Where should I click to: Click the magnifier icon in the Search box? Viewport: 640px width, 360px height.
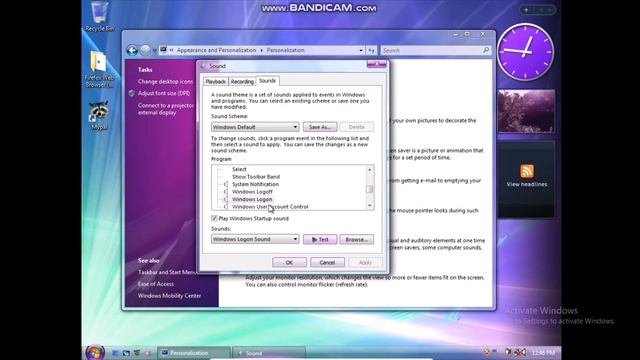point(486,50)
